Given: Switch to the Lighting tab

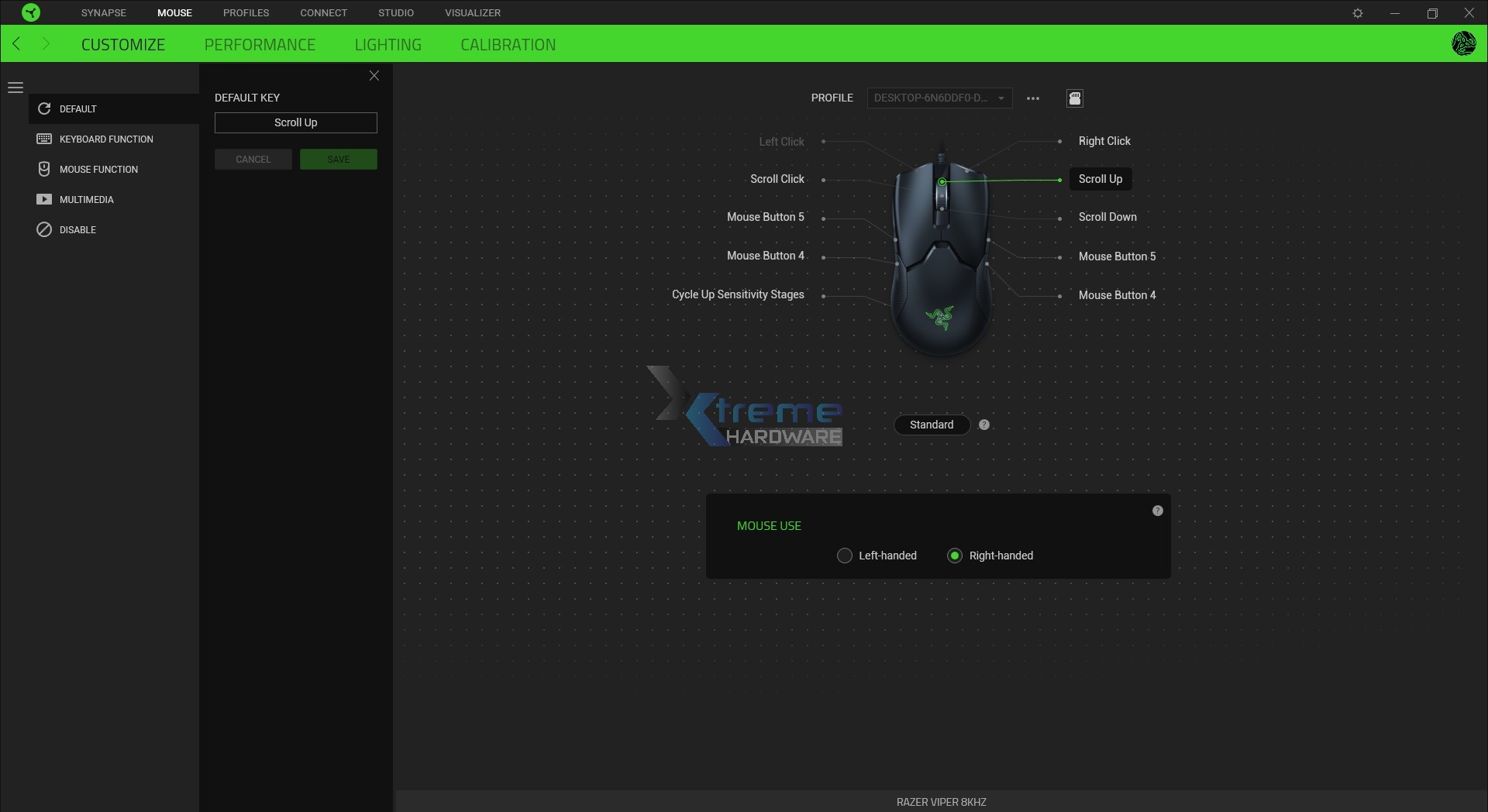Looking at the screenshot, I should pyautogui.click(x=387, y=44).
